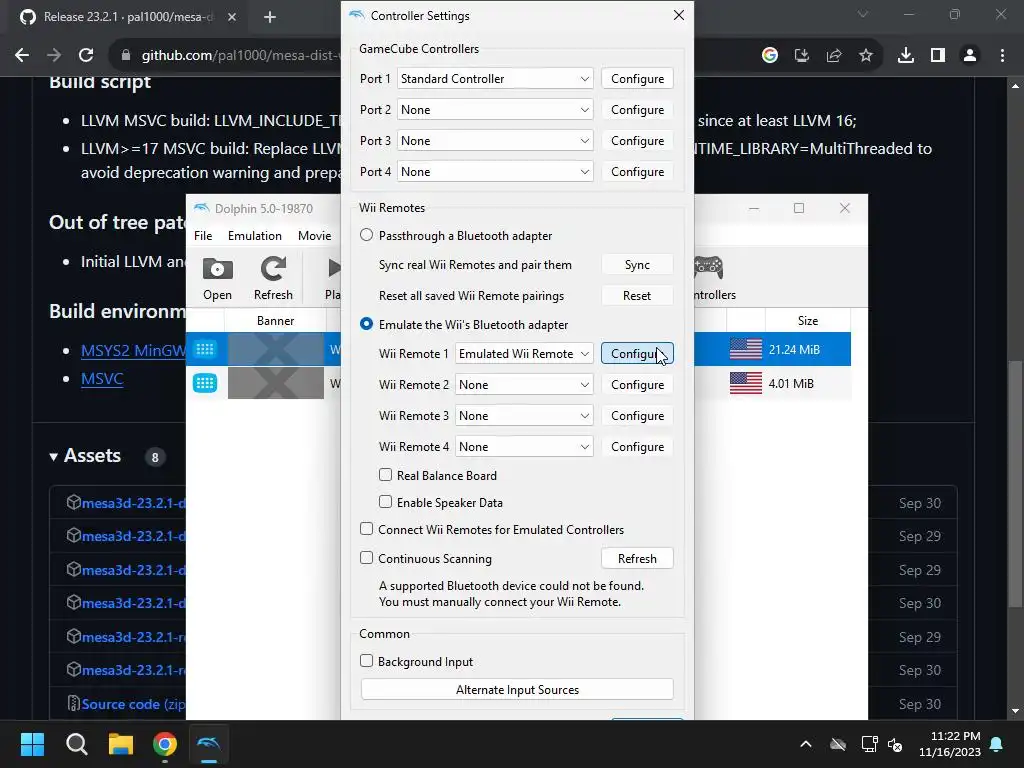Toggle Chrome side panel icon
1024x768 pixels.
coord(938,56)
